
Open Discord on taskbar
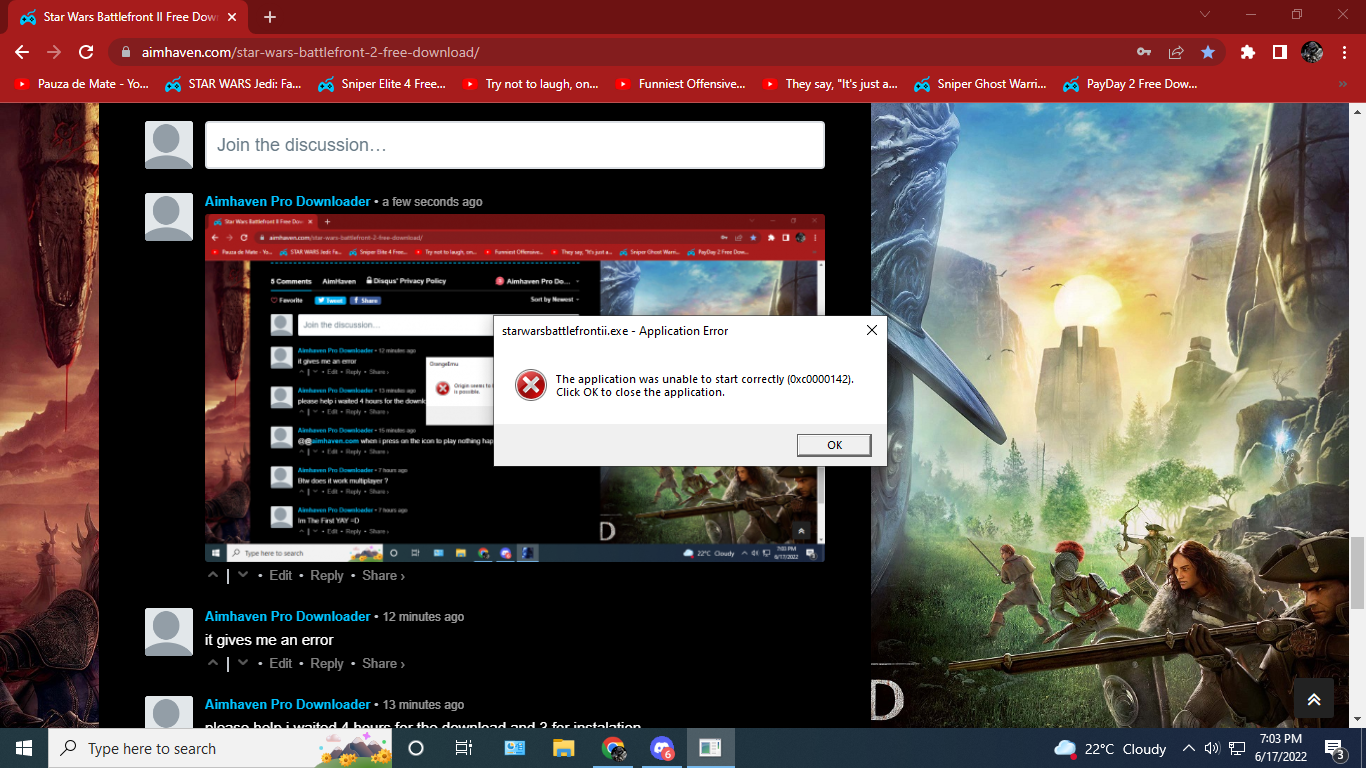point(662,748)
